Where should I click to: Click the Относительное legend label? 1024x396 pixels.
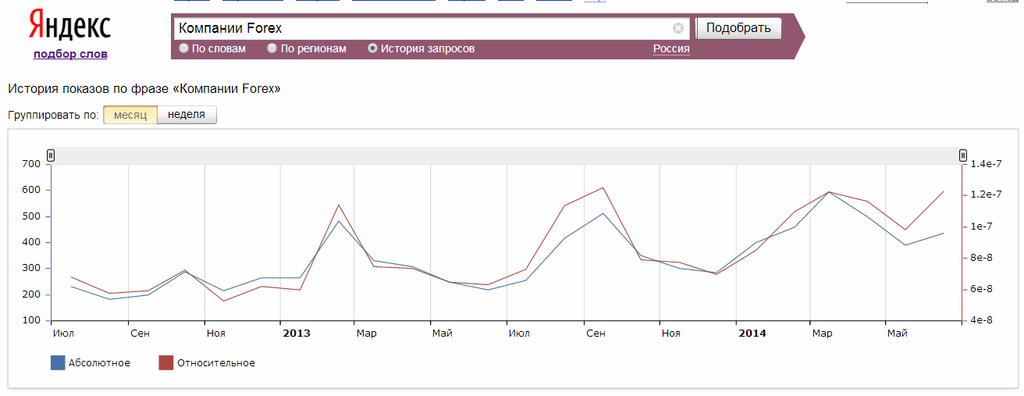pyautogui.click(x=216, y=363)
